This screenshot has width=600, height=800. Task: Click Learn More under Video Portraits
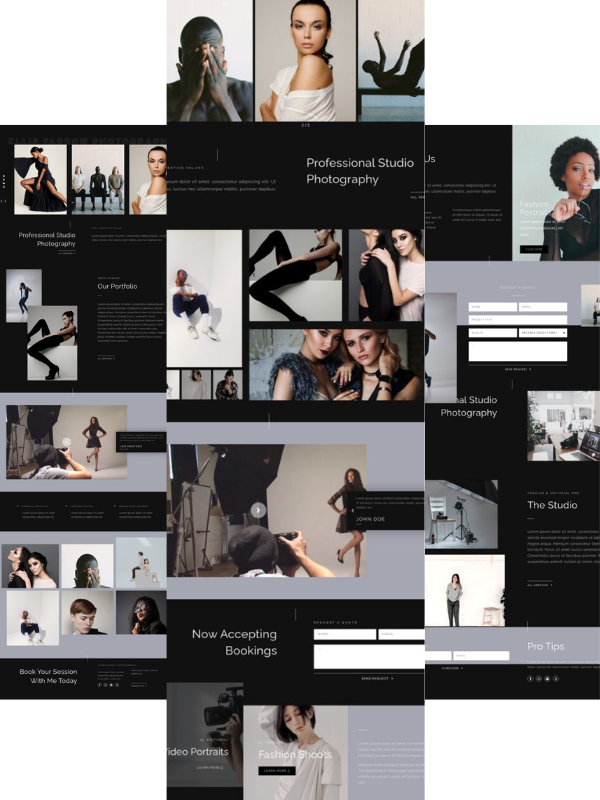click(210, 767)
